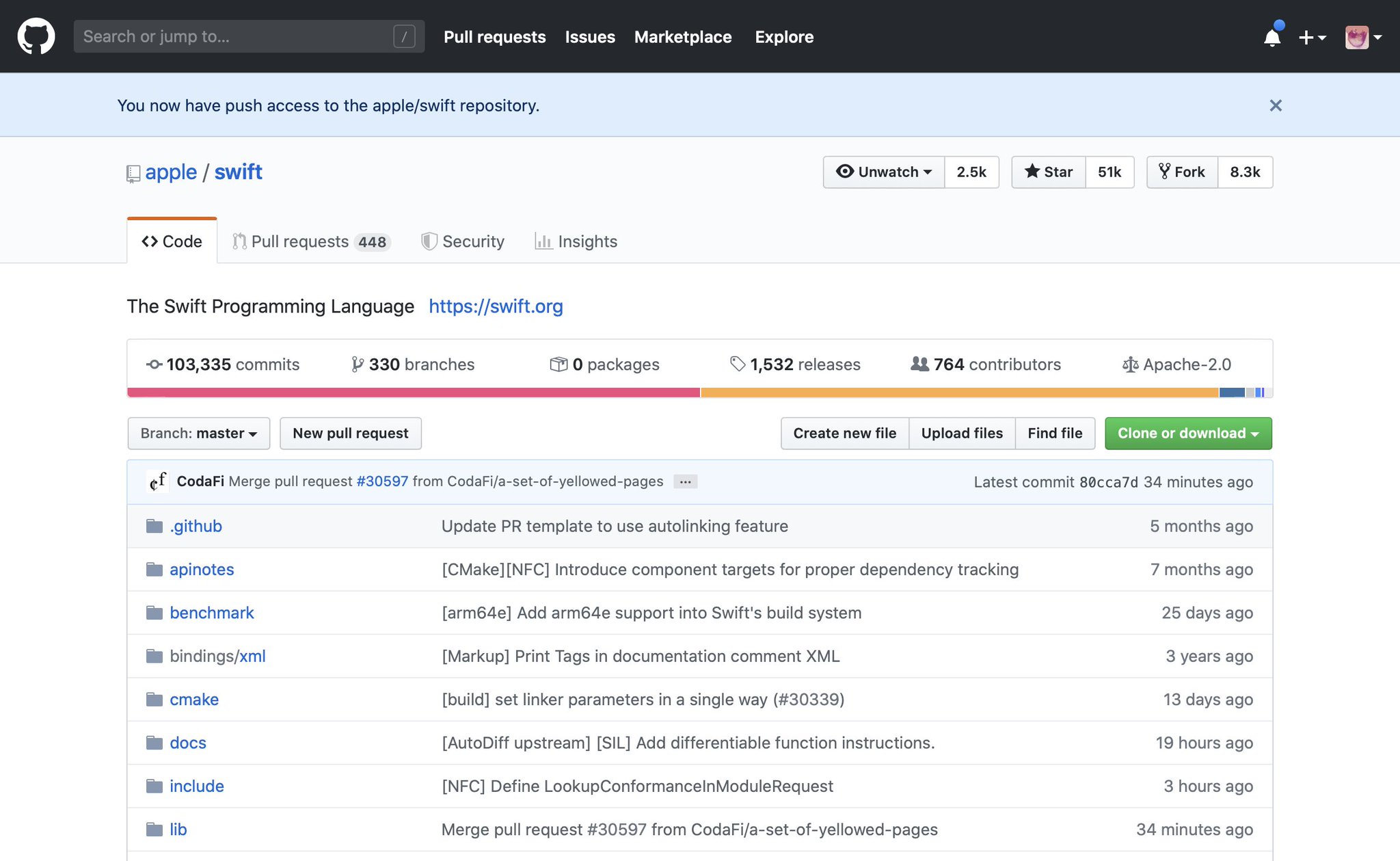
Task: Click the contributors people icon
Action: click(x=919, y=364)
